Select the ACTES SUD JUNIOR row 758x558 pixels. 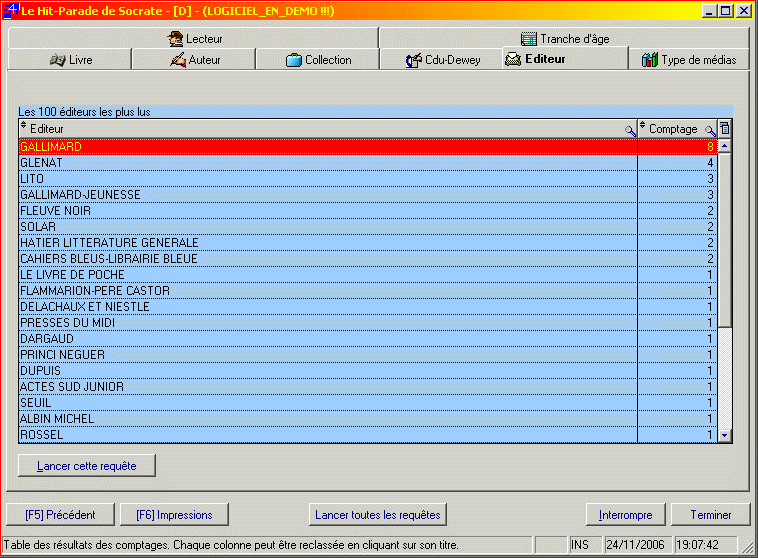(x=367, y=386)
